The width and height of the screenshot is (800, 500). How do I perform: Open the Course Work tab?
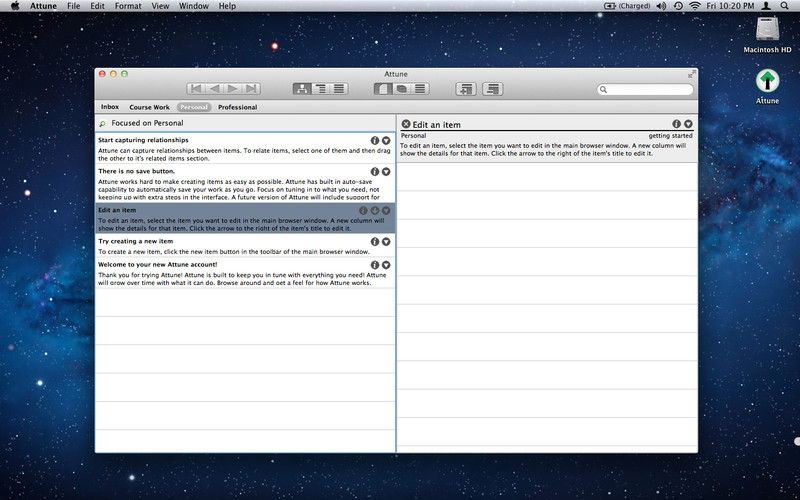click(x=149, y=107)
